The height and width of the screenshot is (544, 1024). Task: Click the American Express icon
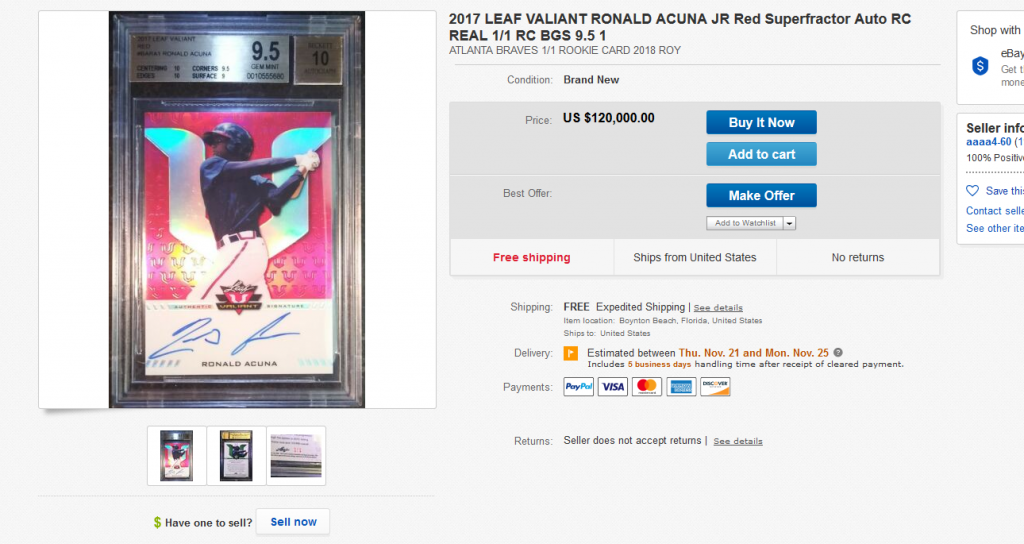point(681,387)
